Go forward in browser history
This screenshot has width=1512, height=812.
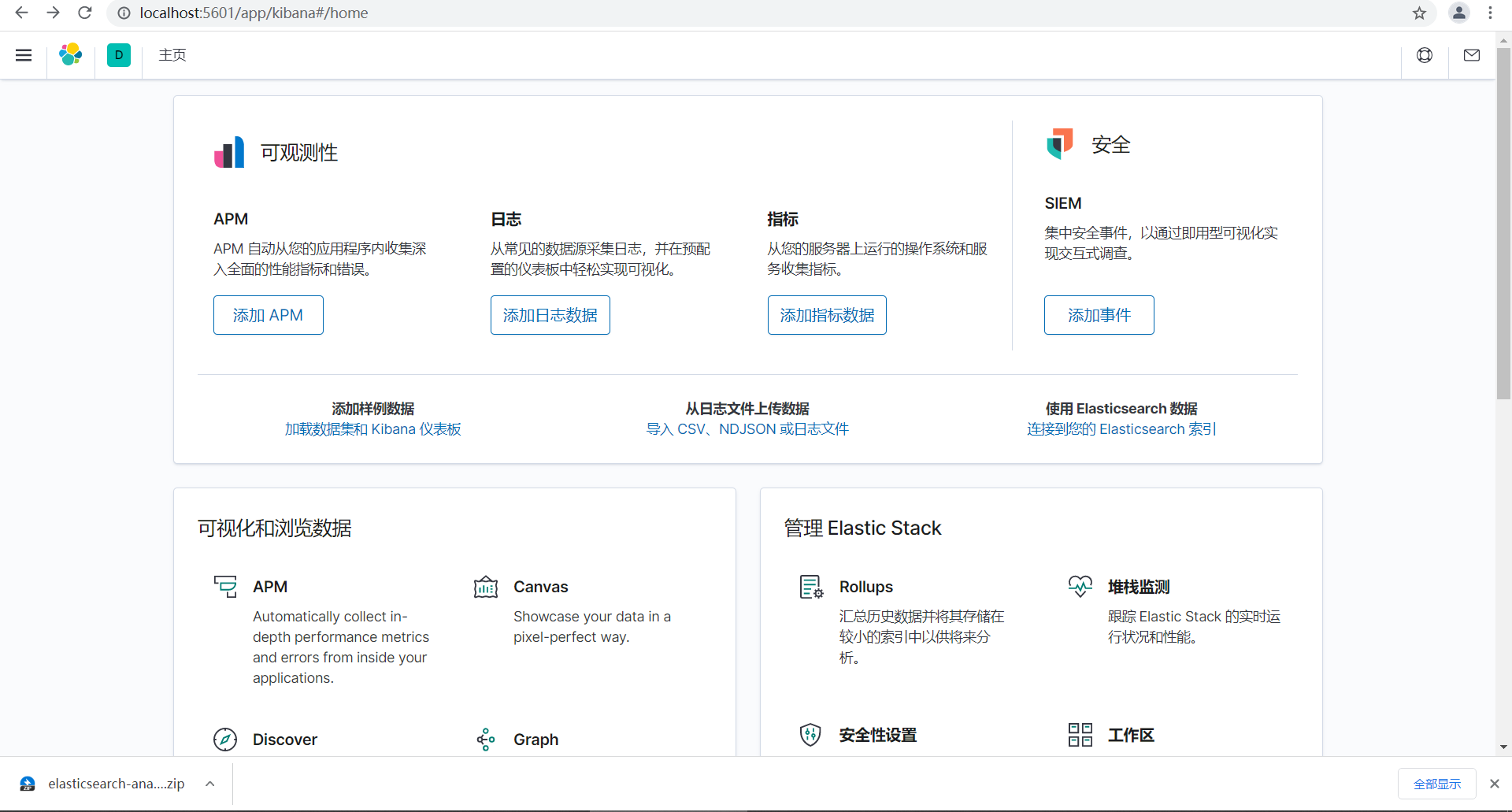click(53, 13)
